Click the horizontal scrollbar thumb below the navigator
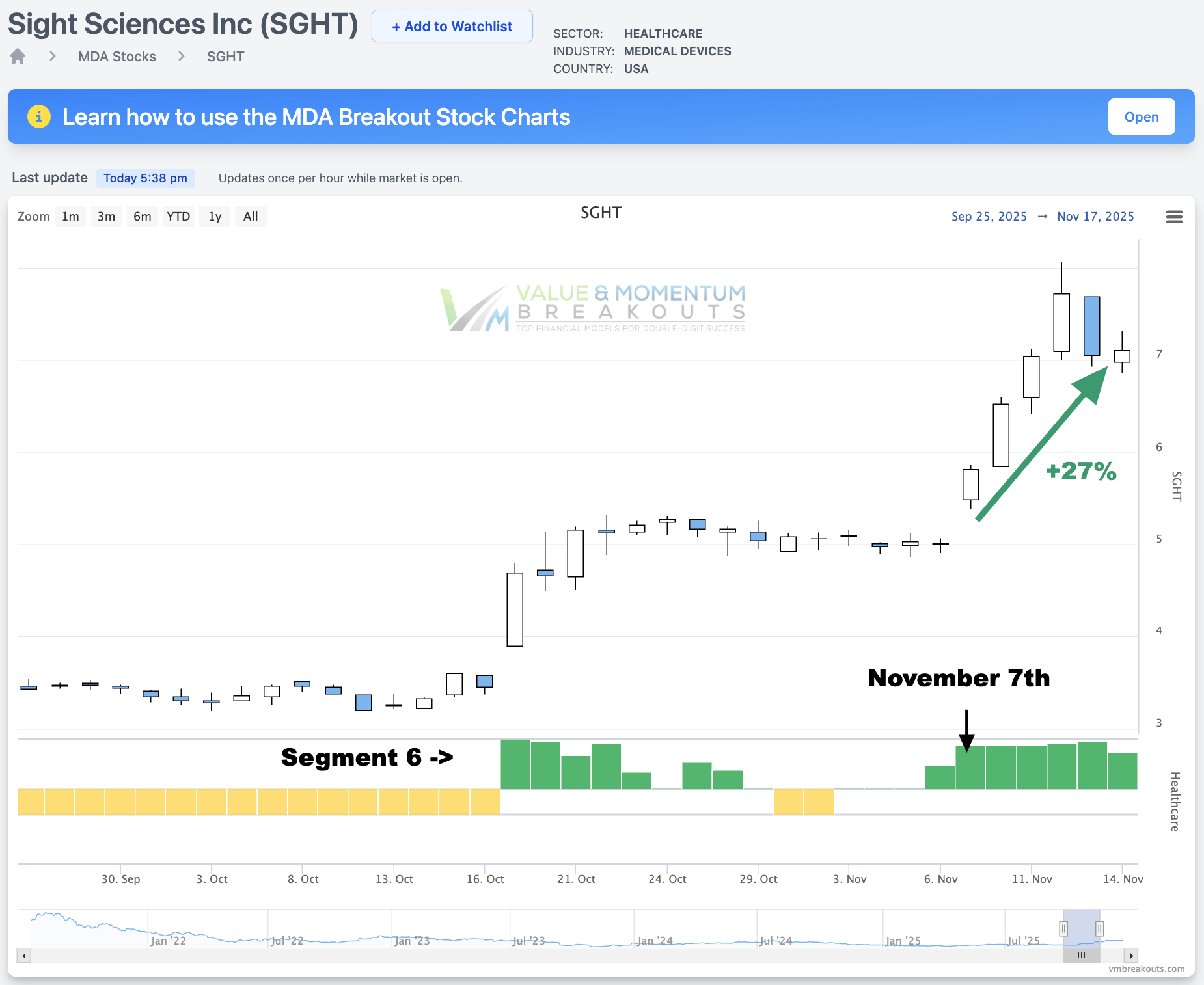Image resolution: width=1204 pixels, height=985 pixels. (x=1082, y=955)
